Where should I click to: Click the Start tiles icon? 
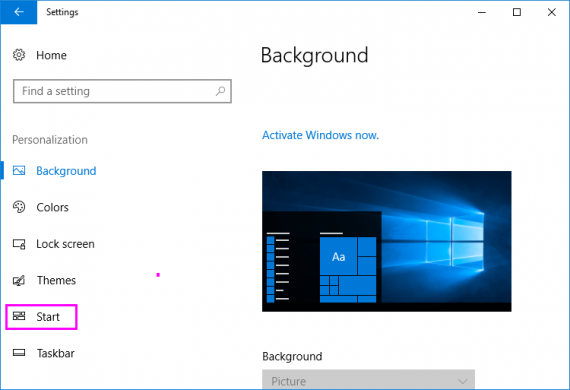tap(19, 316)
